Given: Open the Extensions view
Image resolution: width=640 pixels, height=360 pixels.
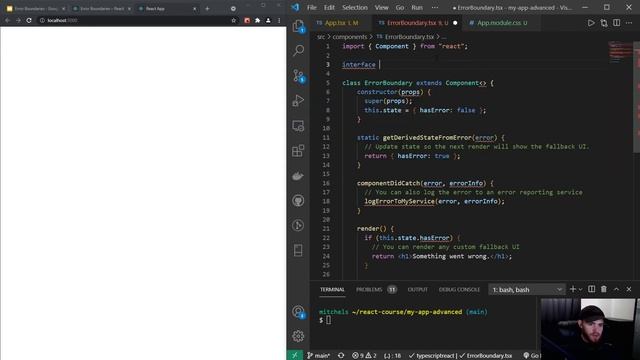Looking at the screenshot, I should 298,151.
